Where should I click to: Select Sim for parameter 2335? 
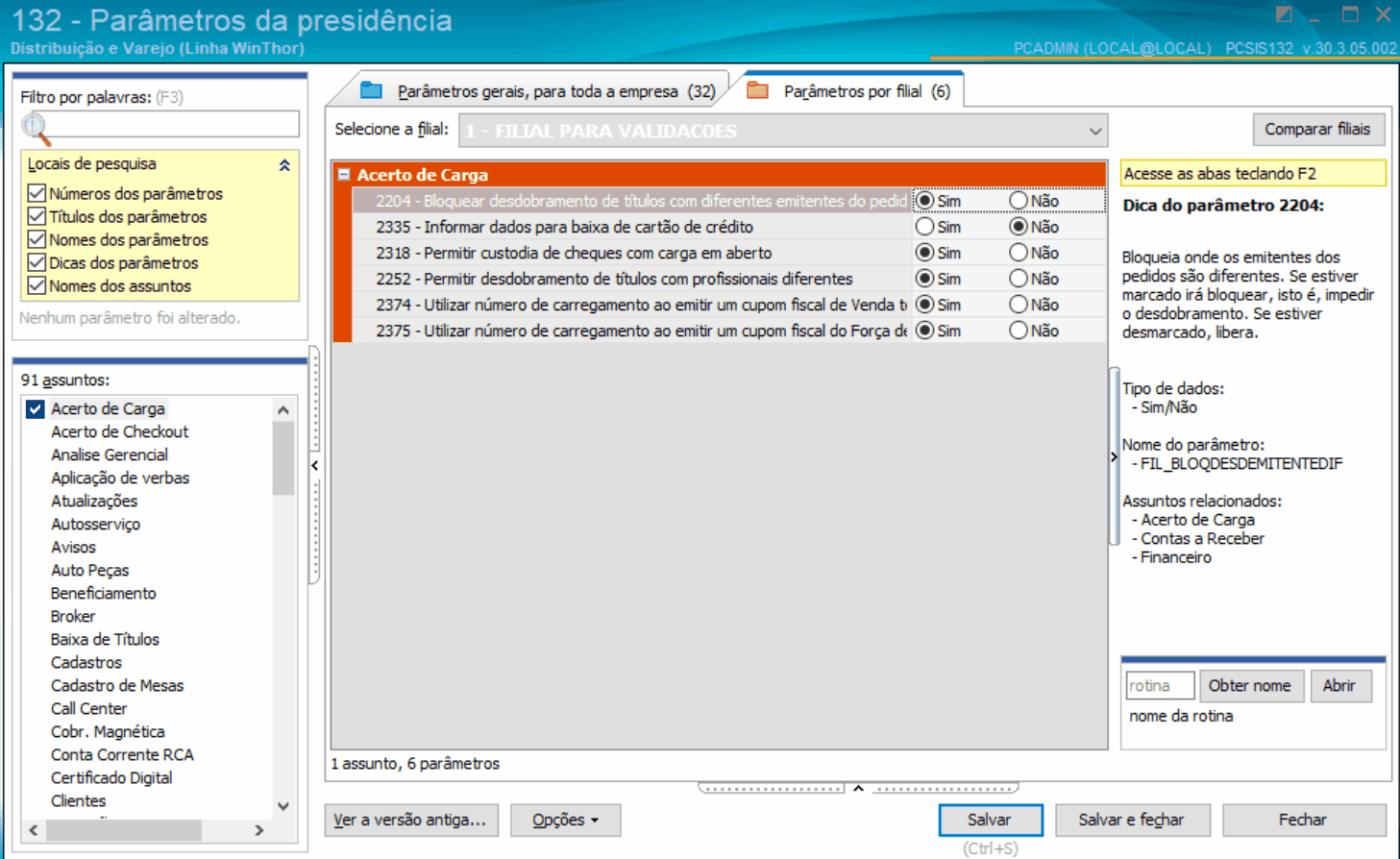[x=924, y=227]
